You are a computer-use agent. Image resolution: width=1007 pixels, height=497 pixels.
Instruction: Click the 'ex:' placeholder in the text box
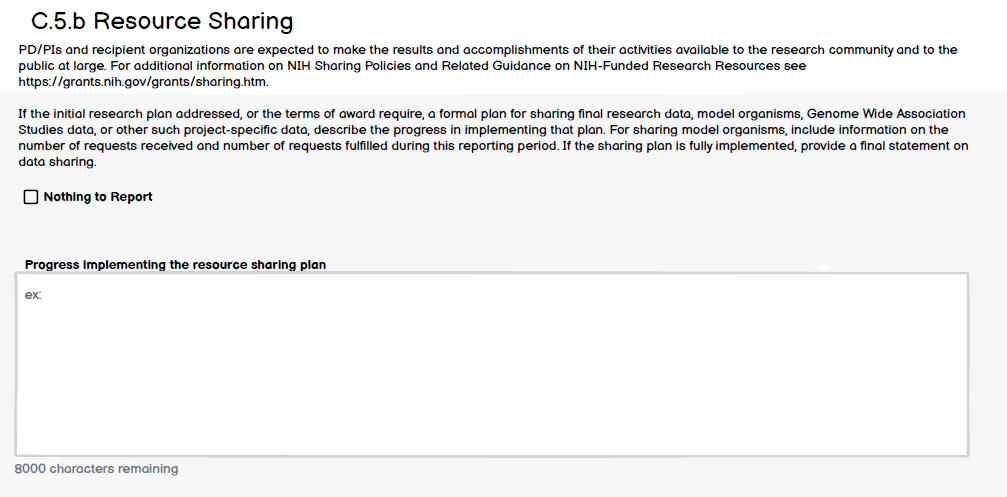(x=33, y=295)
